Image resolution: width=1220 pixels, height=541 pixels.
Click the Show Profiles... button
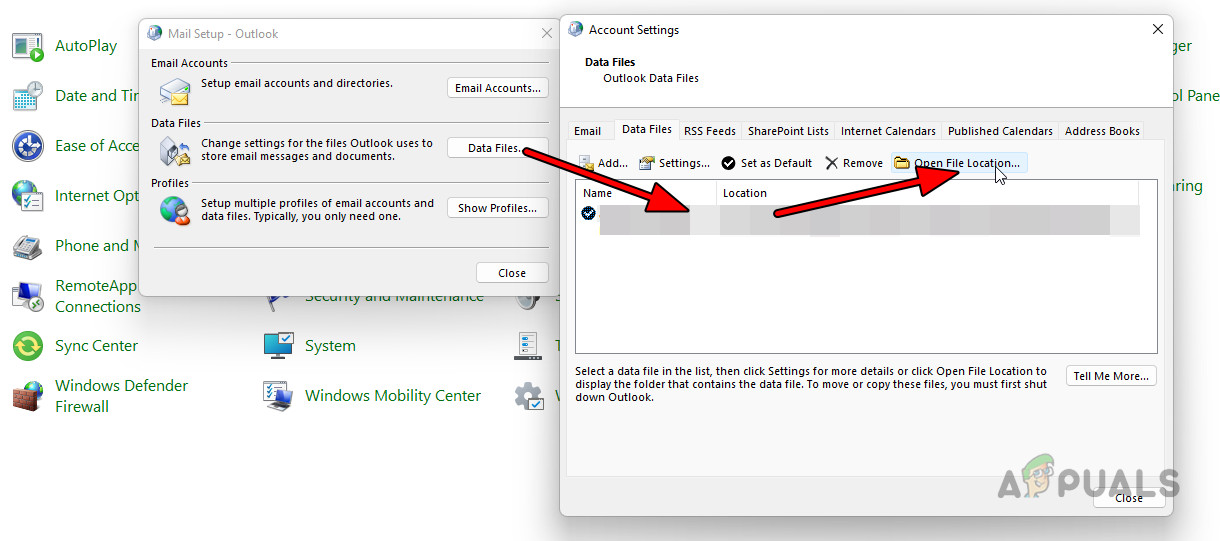tap(498, 208)
